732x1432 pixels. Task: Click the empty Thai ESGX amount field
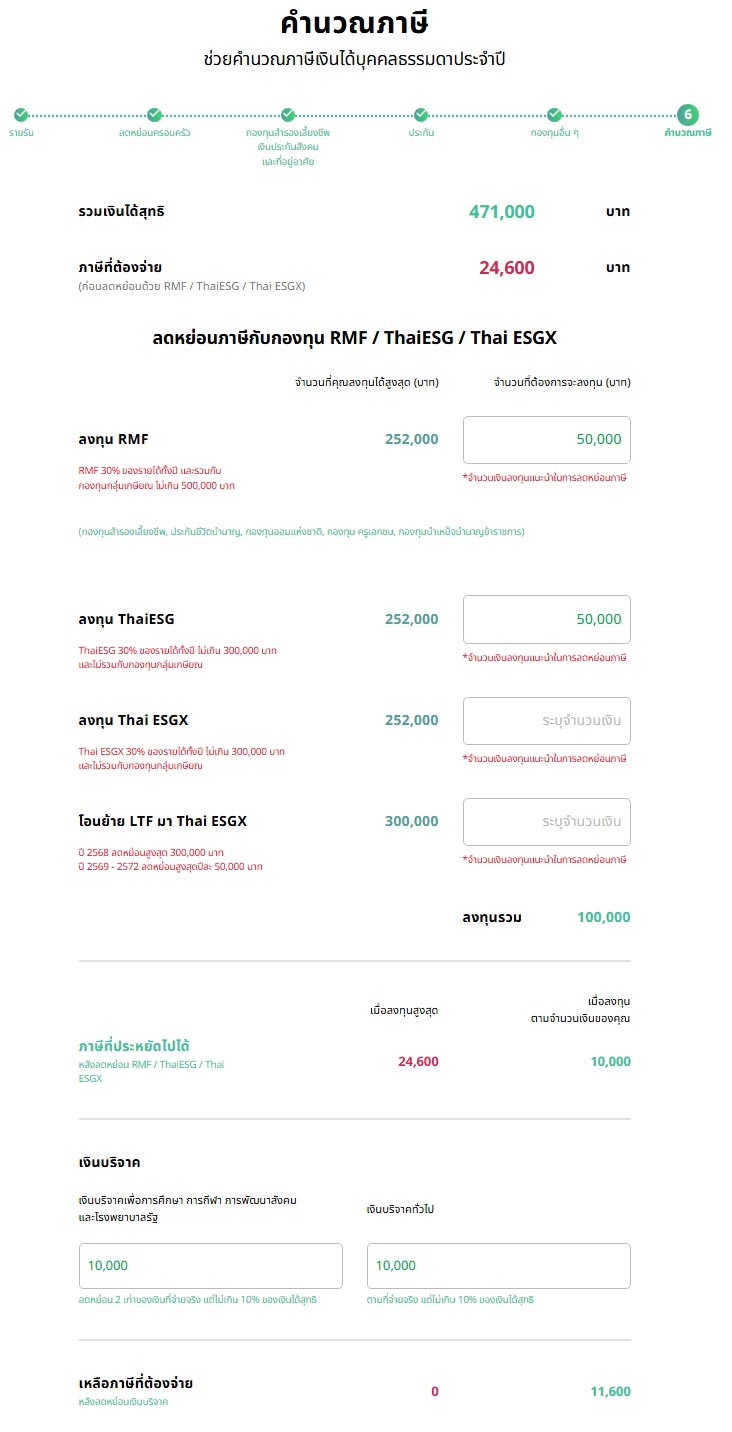coord(546,721)
